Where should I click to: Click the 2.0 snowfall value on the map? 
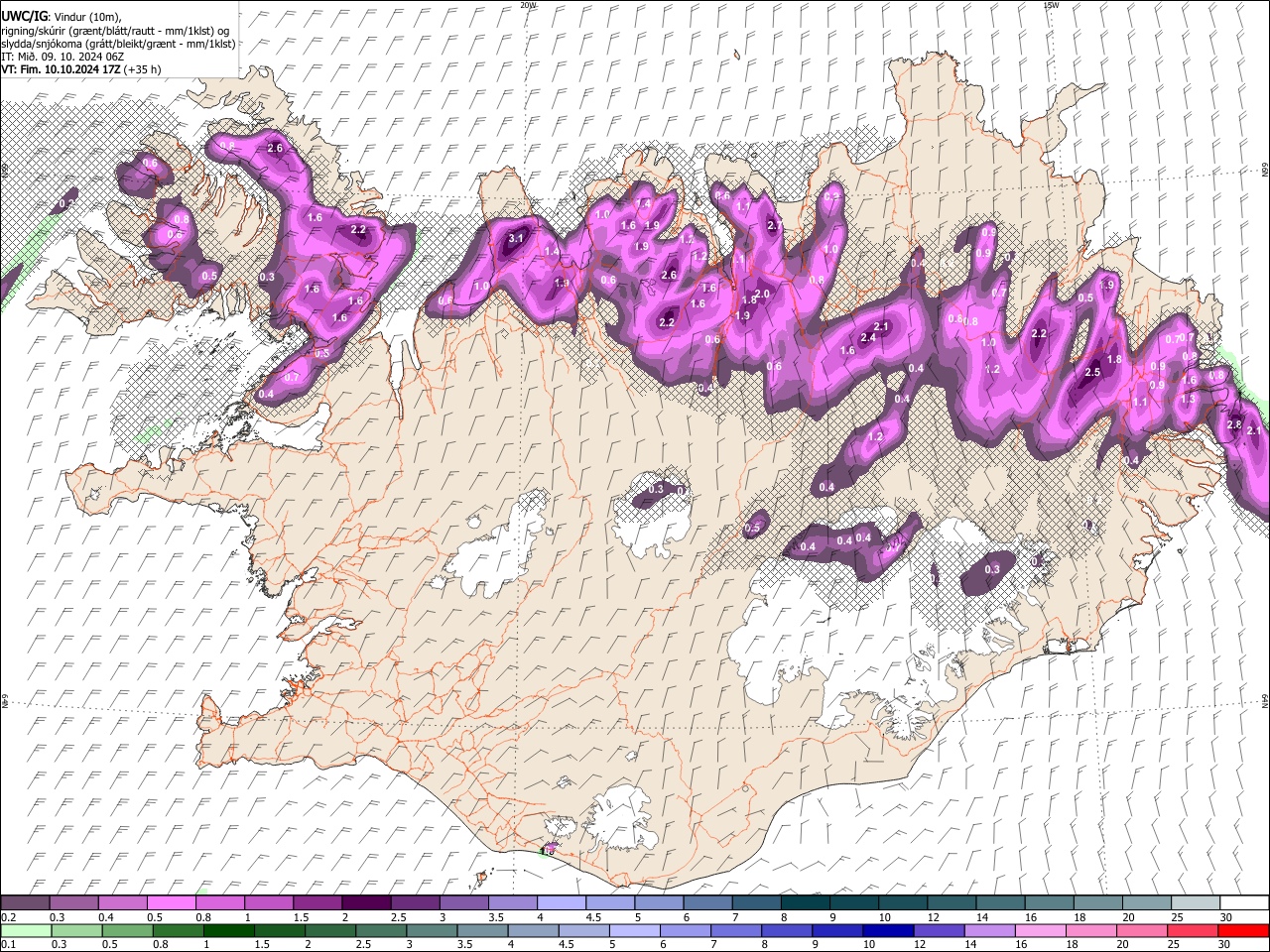[763, 294]
